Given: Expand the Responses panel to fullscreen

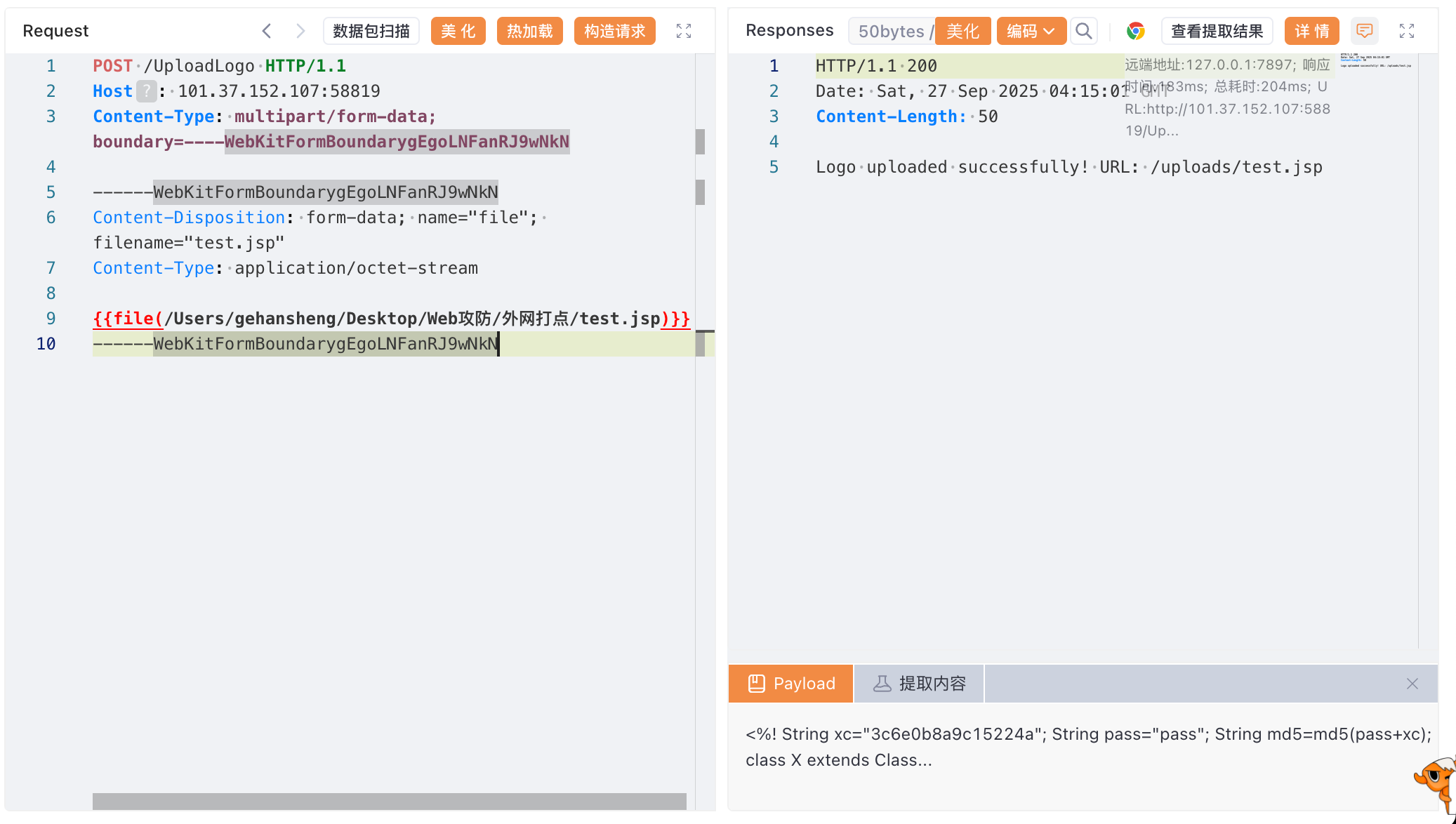Looking at the screenshot, I should (1407, 31).
